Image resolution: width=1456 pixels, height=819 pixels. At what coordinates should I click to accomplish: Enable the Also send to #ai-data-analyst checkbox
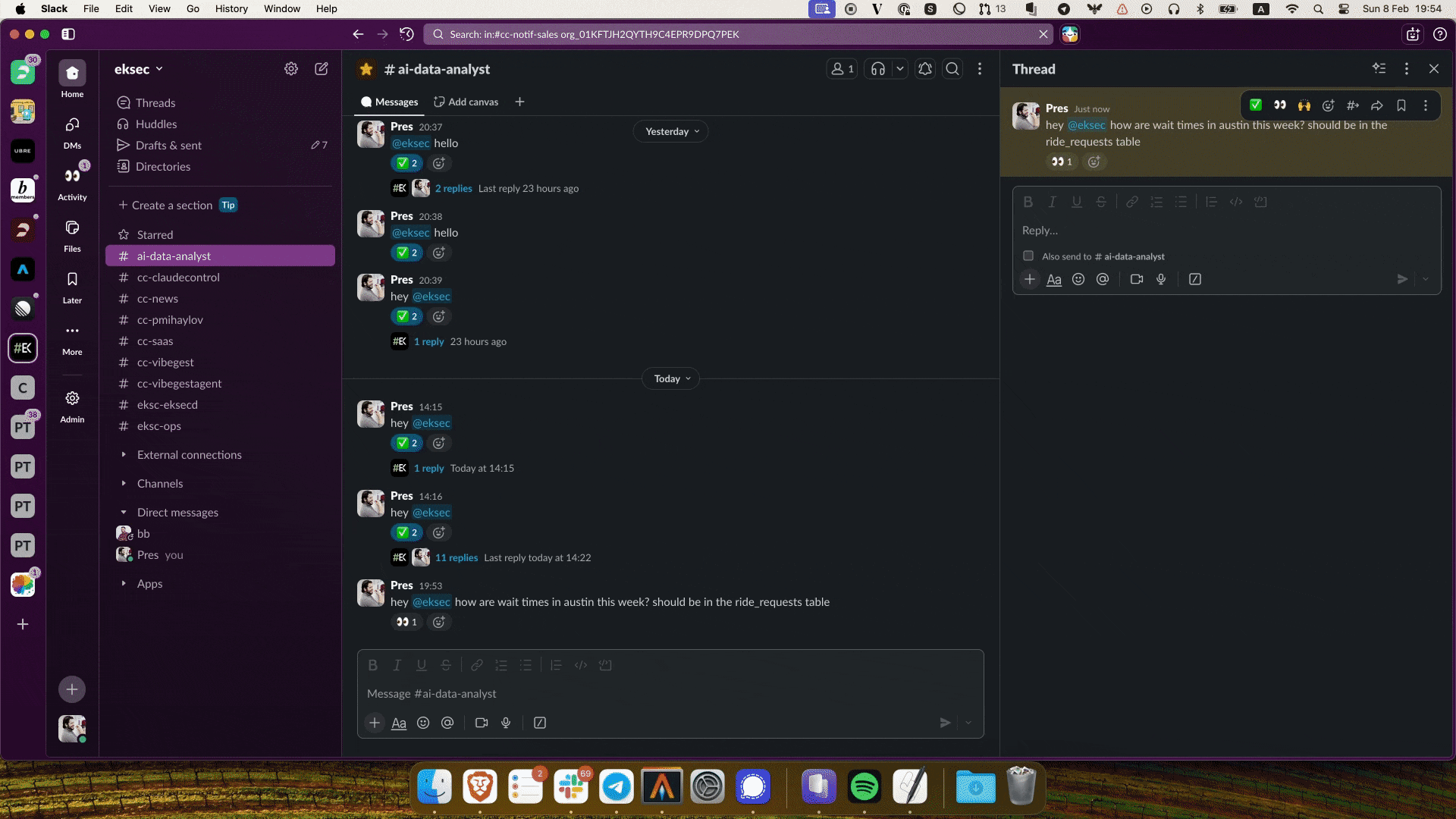(x=1028, y=256)
